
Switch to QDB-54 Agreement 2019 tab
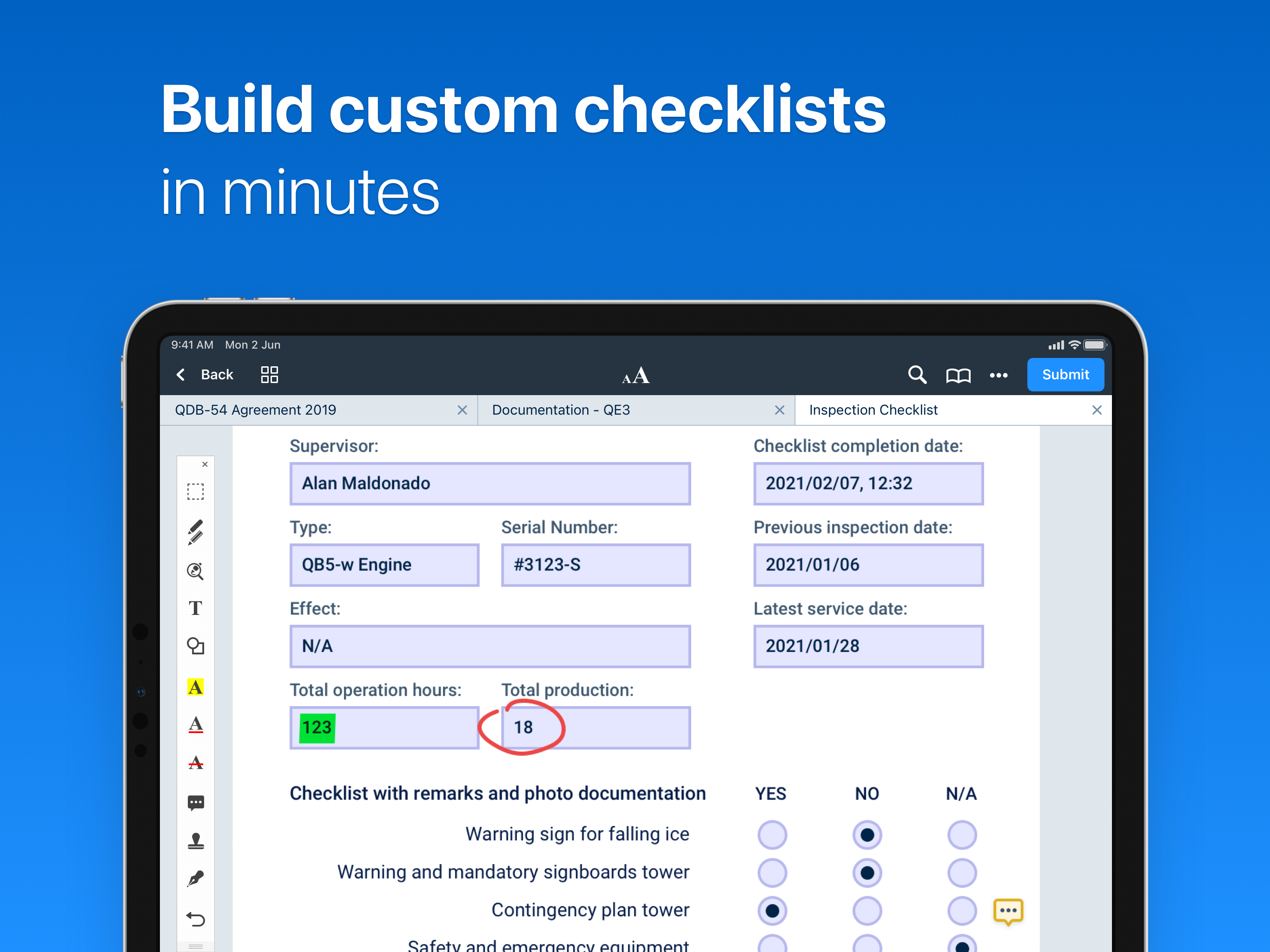[256, 410]
